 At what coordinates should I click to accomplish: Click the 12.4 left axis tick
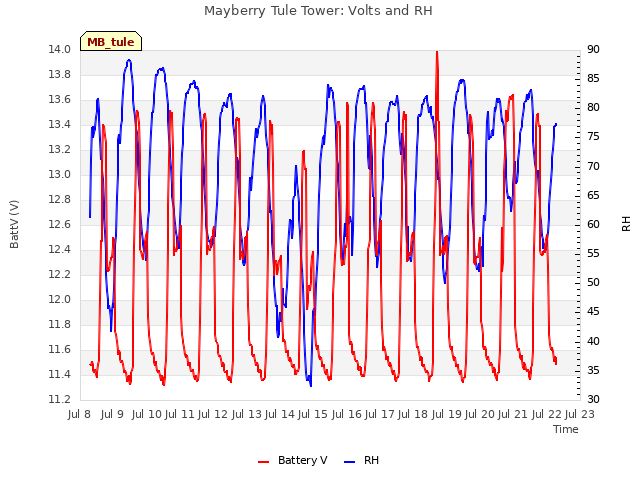[x=59, y=249]
